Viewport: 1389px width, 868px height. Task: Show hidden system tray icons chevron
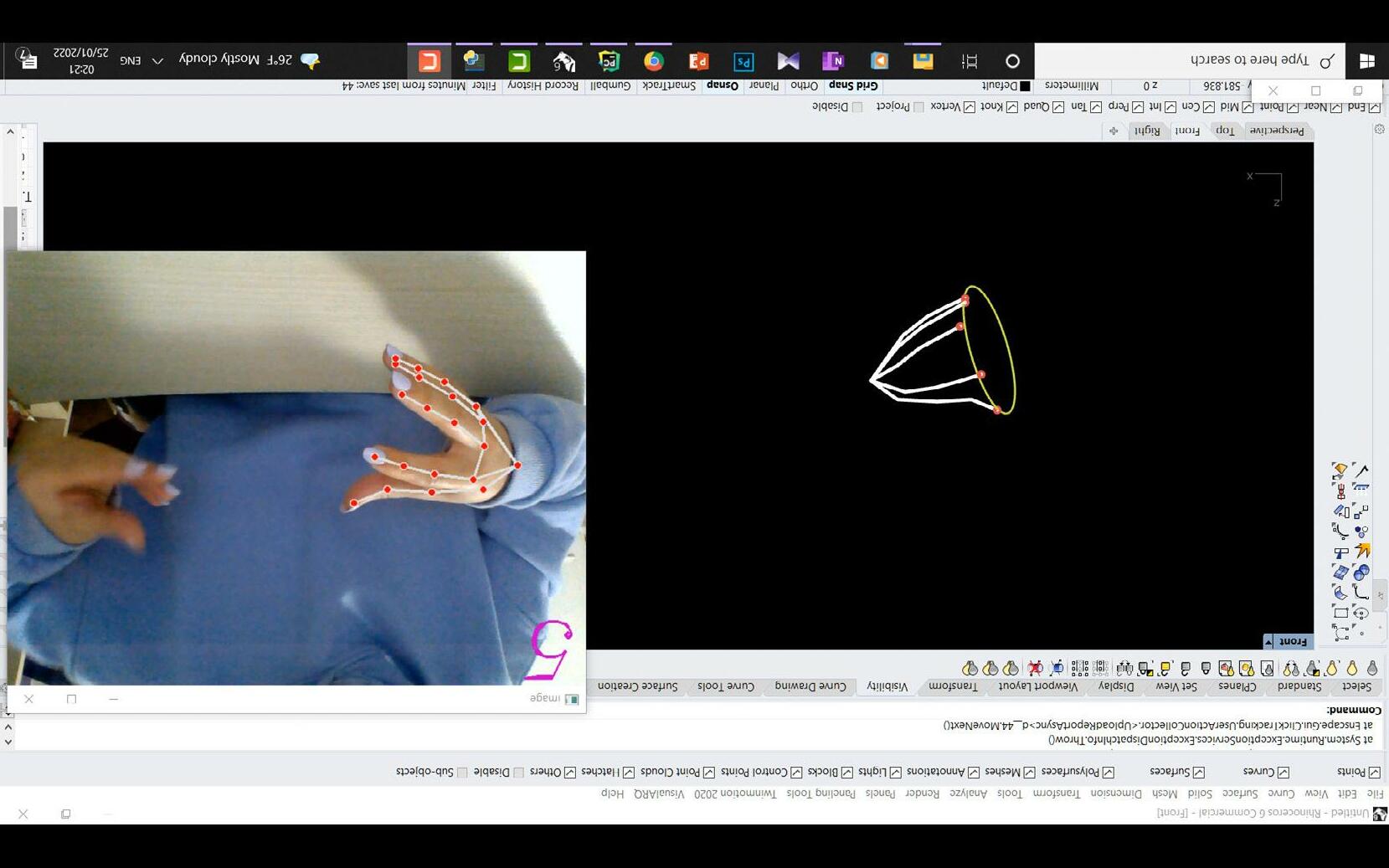(157, 60)
